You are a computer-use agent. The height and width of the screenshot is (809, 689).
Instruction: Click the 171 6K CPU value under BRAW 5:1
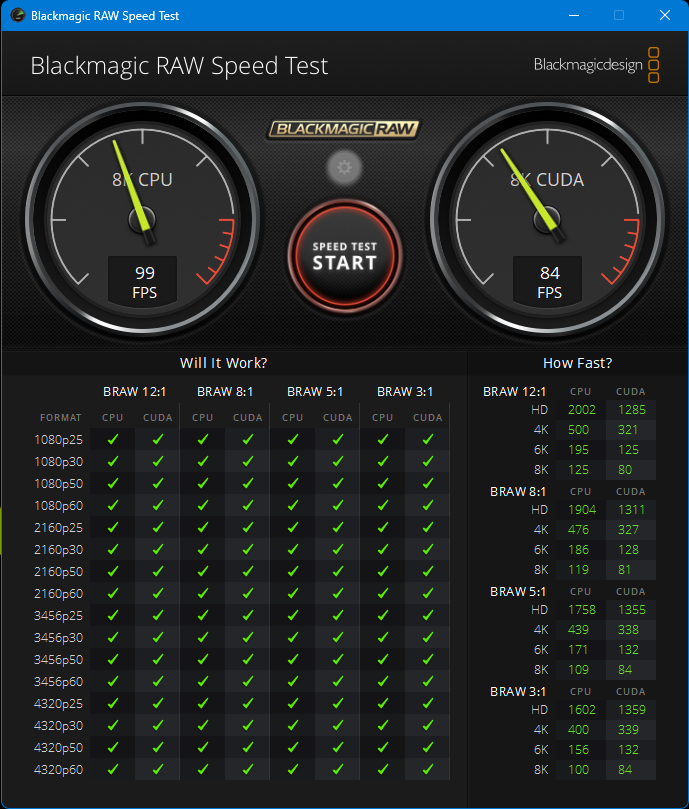578,650
